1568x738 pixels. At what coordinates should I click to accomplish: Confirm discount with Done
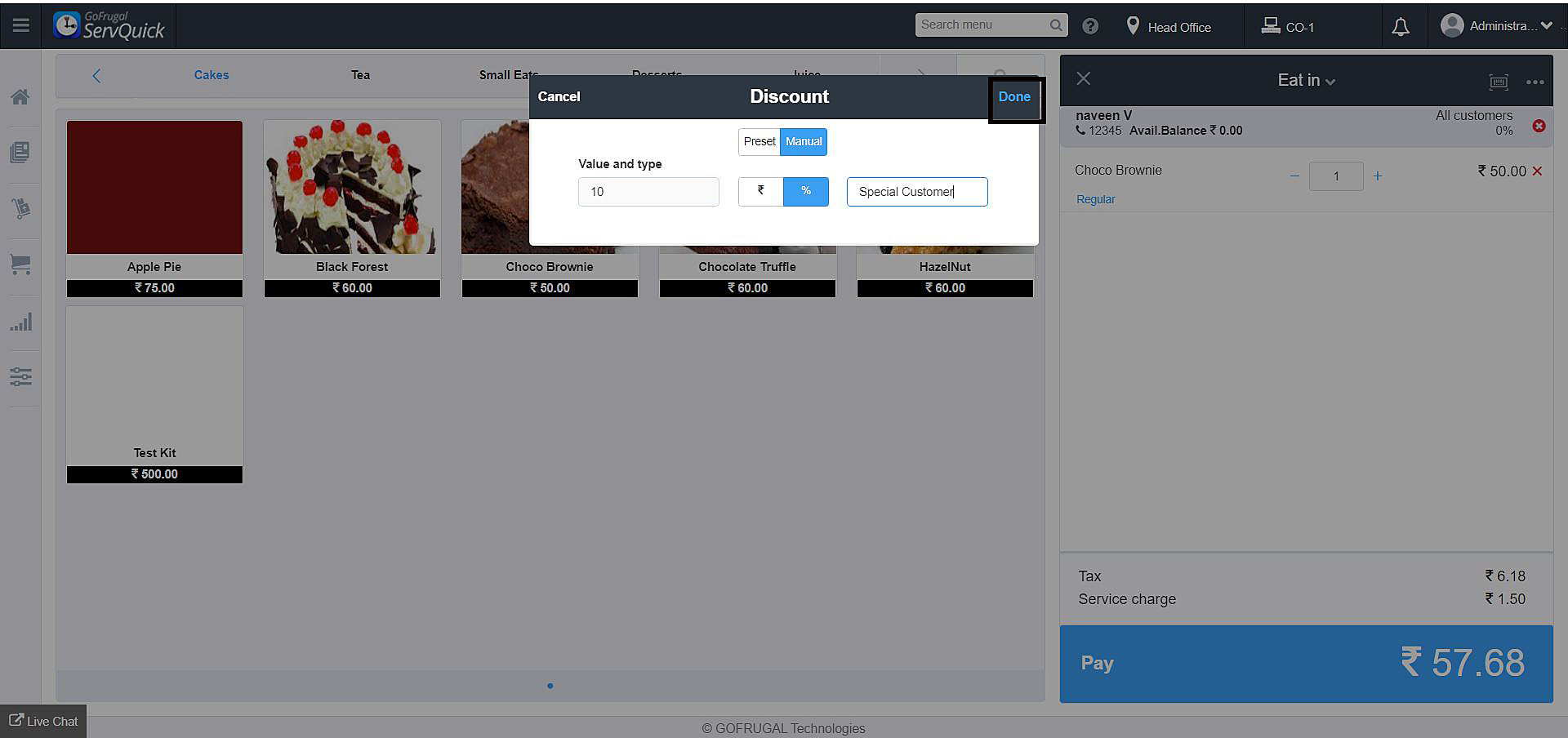[1014, 96]
